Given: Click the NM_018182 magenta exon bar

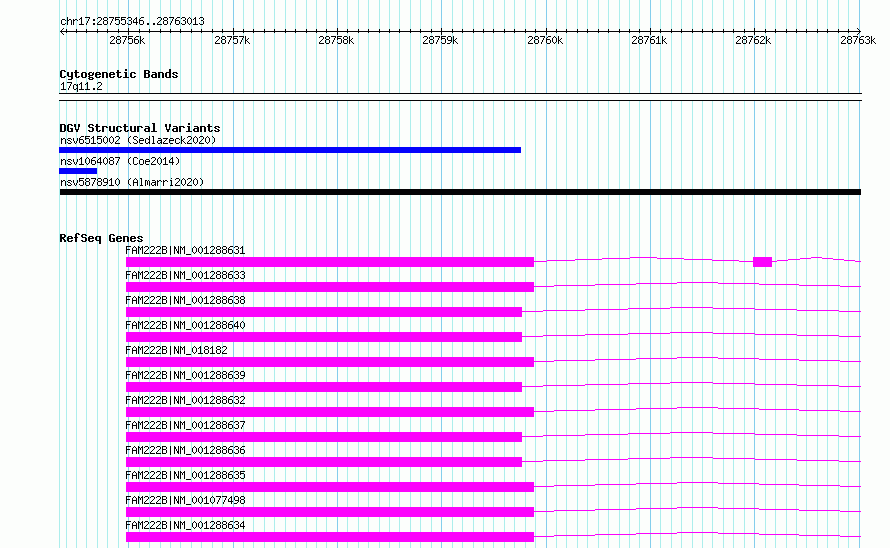Looking at the screenshot, I should point(330,362).
